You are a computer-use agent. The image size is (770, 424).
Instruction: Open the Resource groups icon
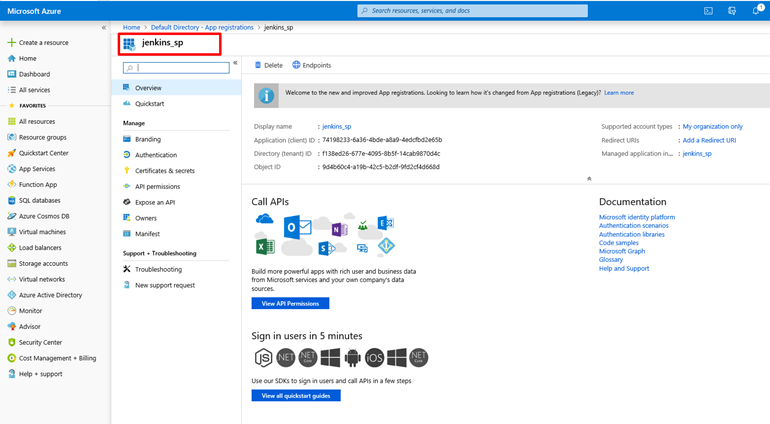tap(12, 137)
